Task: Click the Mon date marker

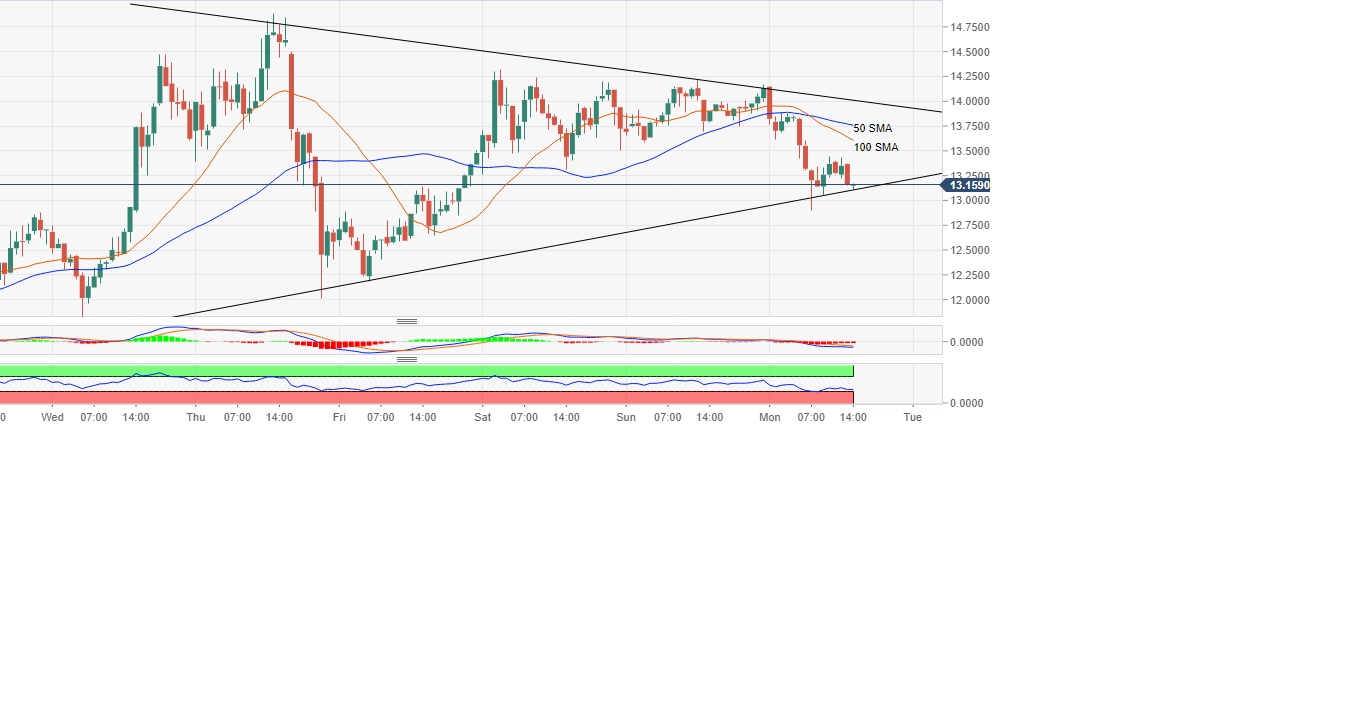Action: coord(769,417)
